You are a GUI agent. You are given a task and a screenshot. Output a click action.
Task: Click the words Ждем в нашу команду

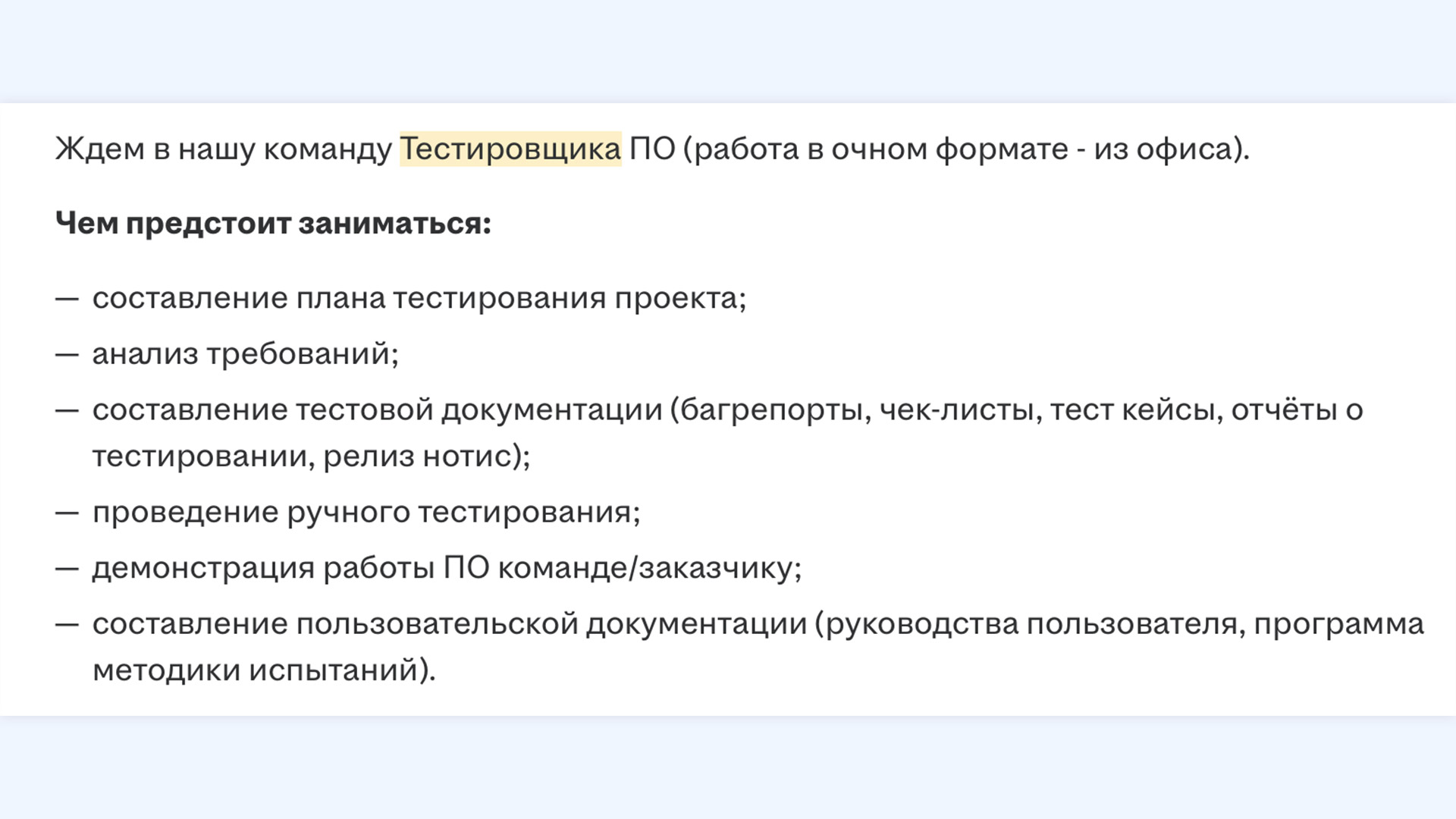(224, 149)
